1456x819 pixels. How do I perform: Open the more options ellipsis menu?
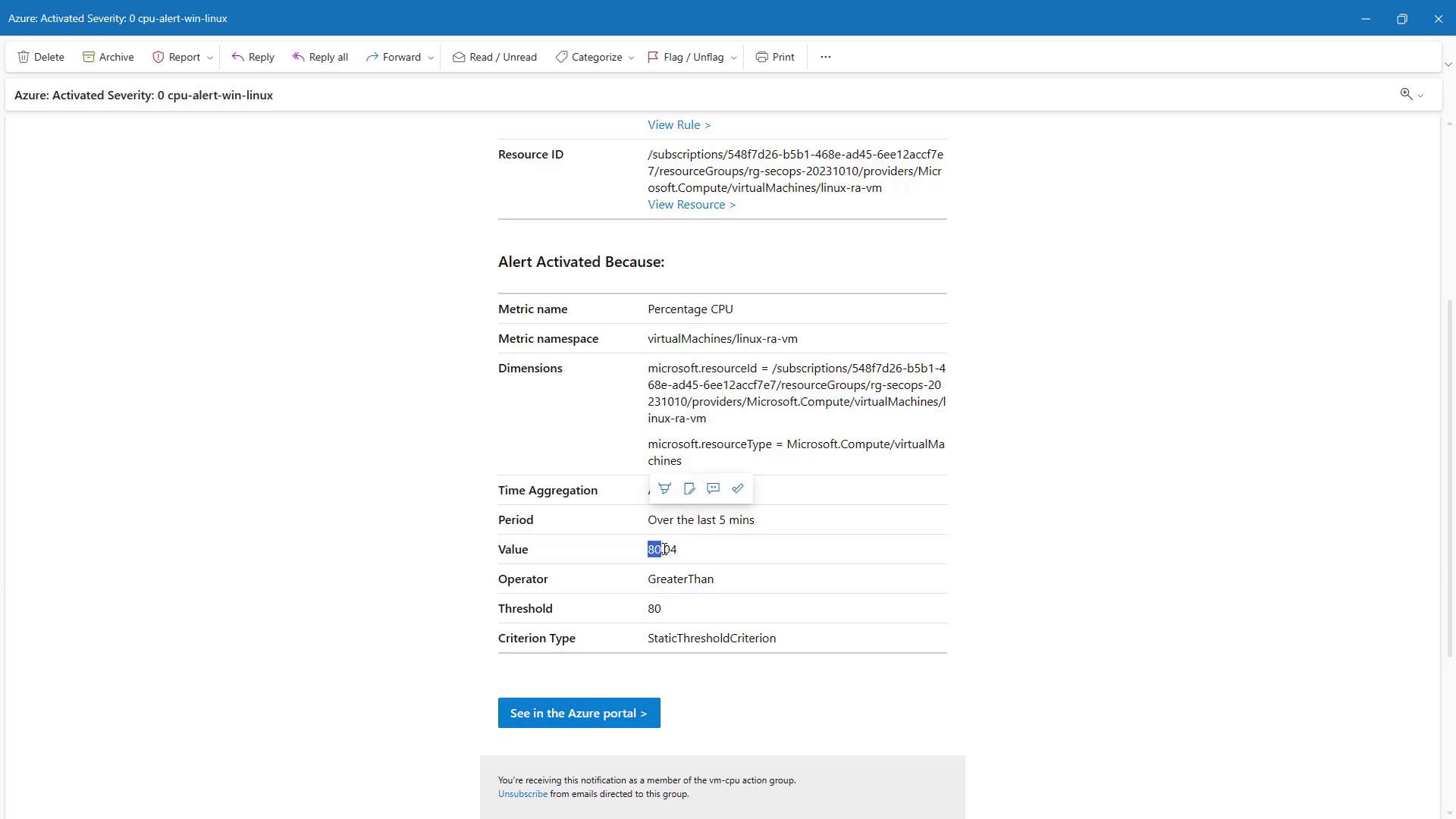(x=825, y=58)
